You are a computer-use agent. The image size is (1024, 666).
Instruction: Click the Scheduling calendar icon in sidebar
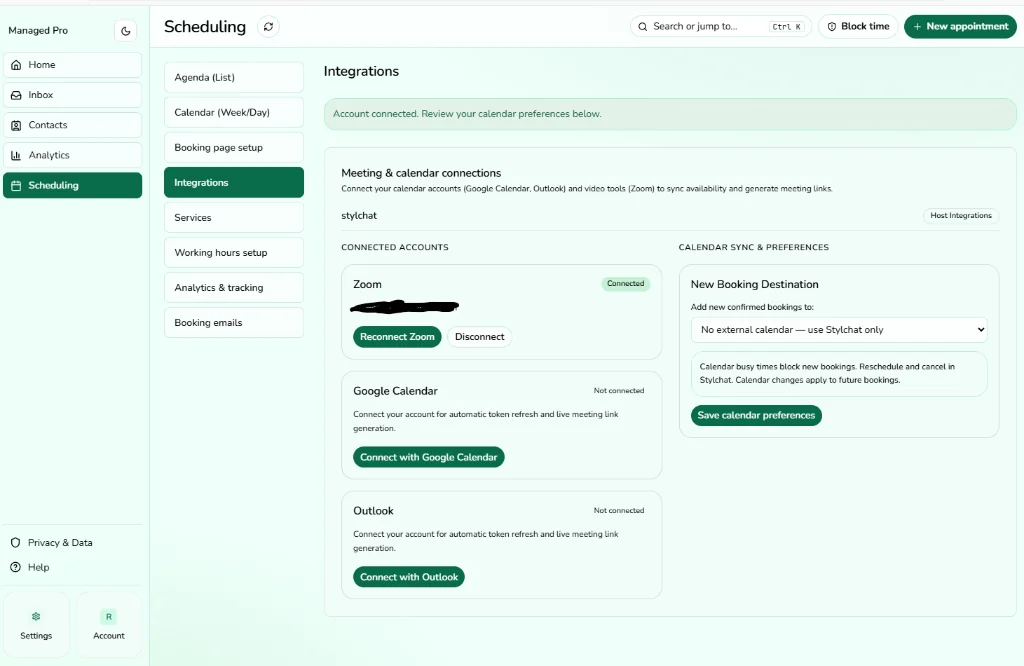point(16,185)
